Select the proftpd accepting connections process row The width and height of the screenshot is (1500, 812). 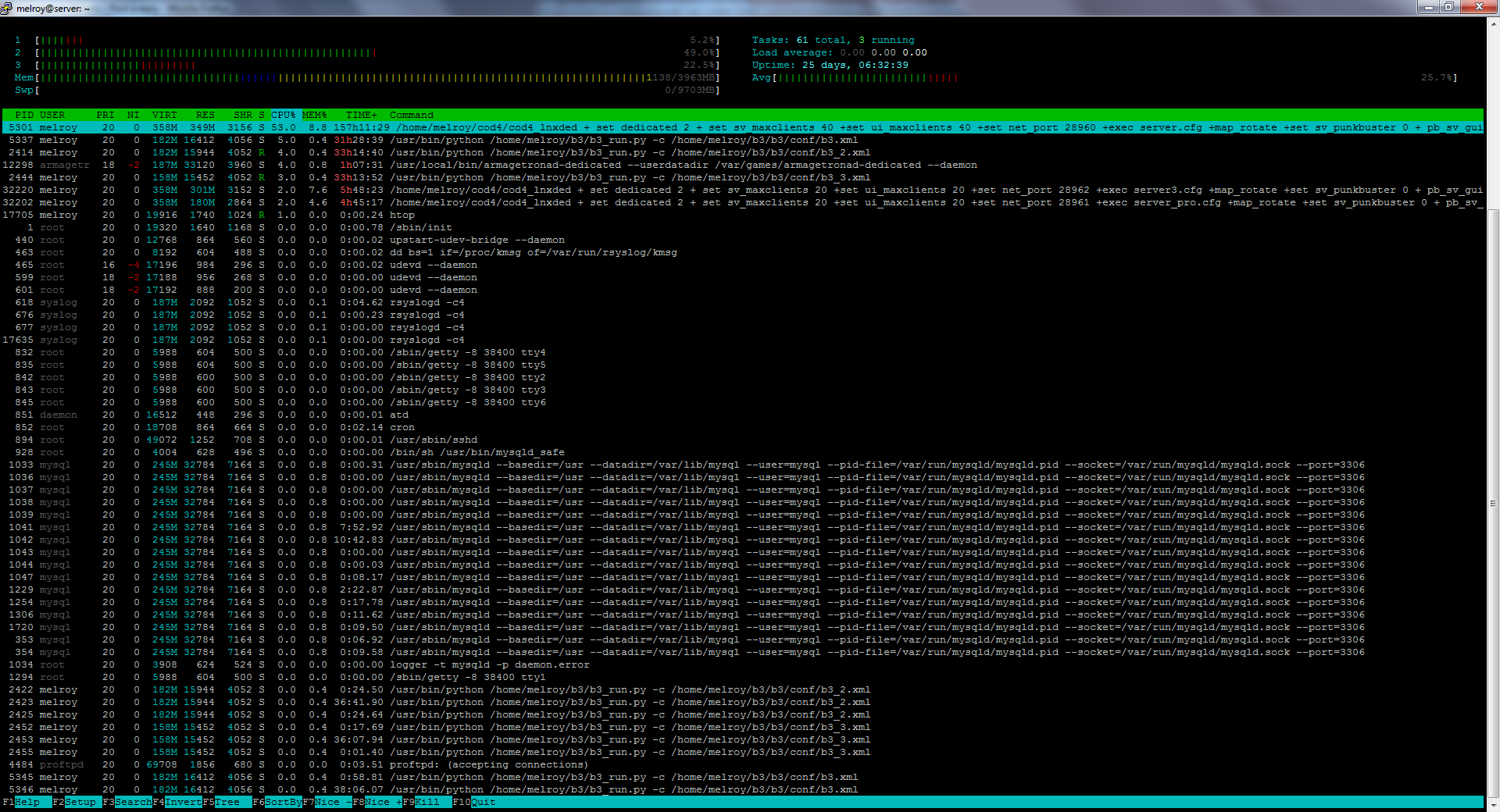click(469, 764)
